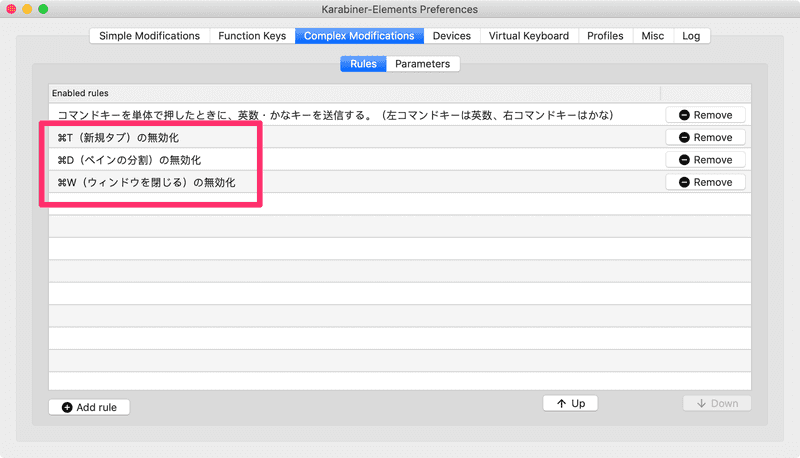This screenshot has height=458, width=800.
Task: Maximize the window with green button
Action: tap(43, 9)
